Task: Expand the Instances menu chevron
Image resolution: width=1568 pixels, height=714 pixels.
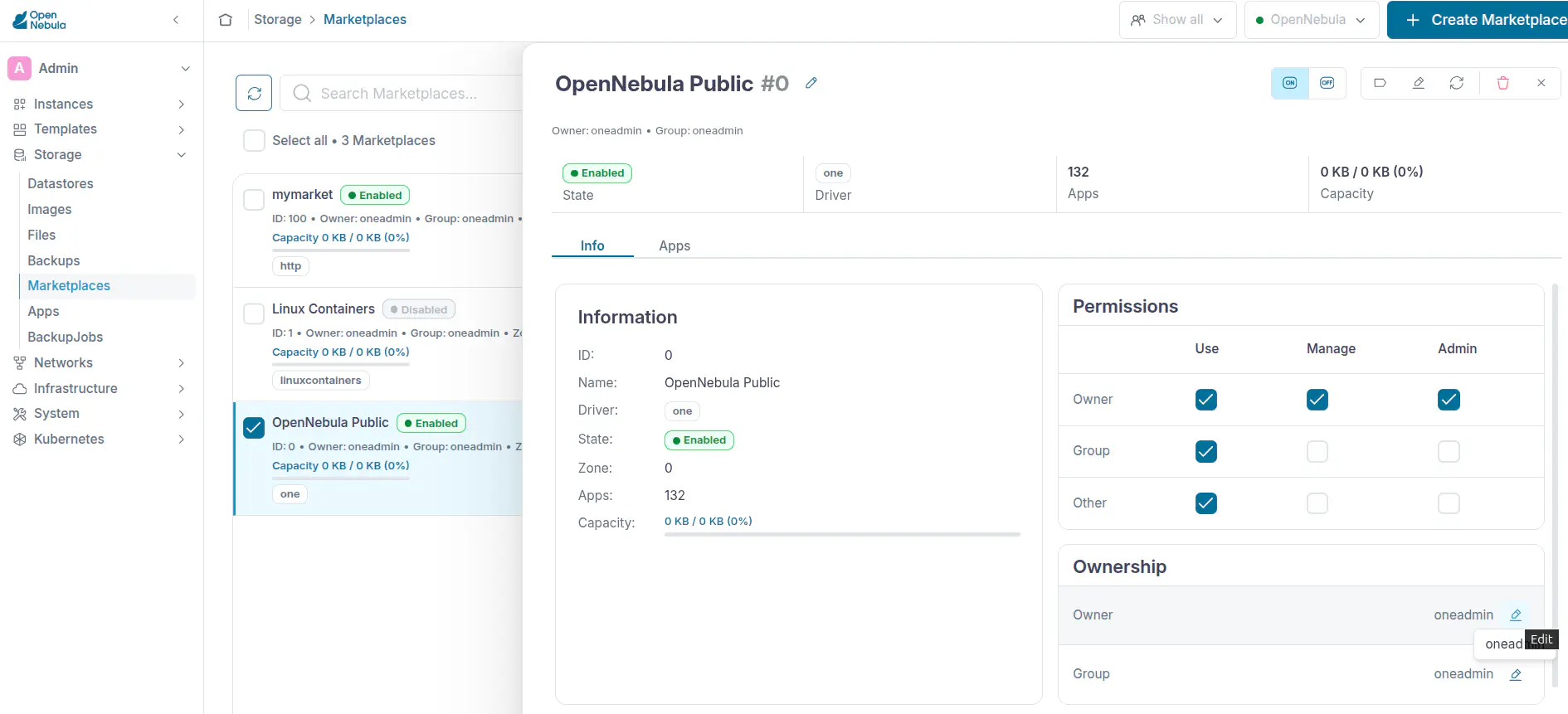Action: [x=182, y=104]
